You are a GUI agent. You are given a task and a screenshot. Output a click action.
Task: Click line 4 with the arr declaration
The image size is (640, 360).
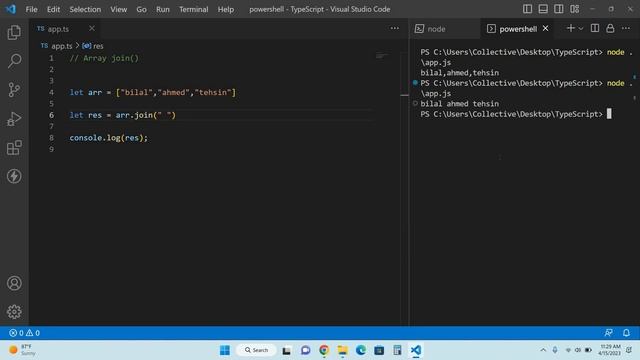[x=153, y=92]
